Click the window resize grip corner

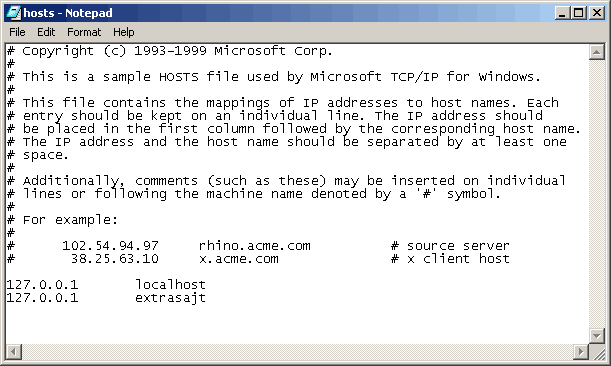point(598,352)
